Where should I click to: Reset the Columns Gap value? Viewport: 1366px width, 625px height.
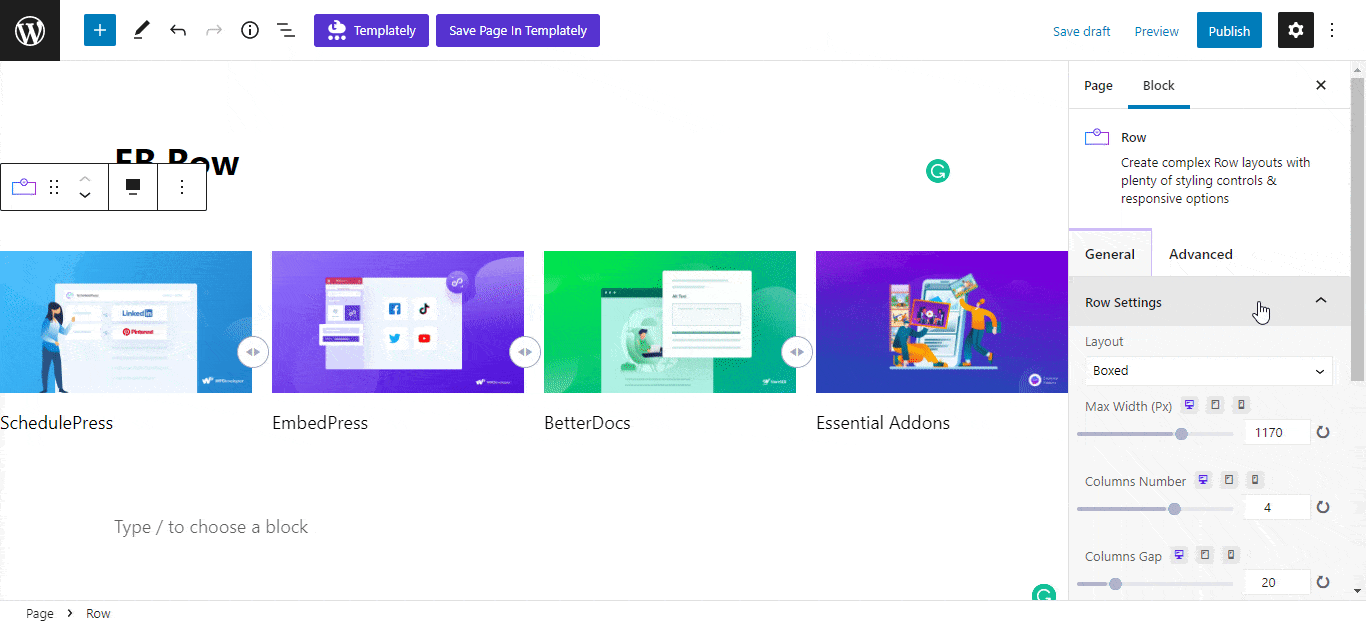(1323, 582)
